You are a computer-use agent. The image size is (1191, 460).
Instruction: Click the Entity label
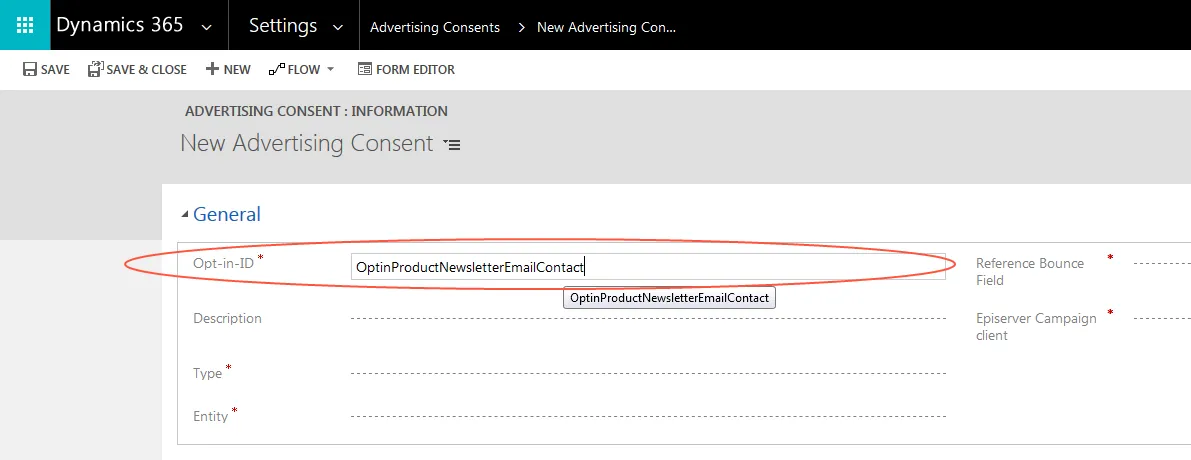210,416
